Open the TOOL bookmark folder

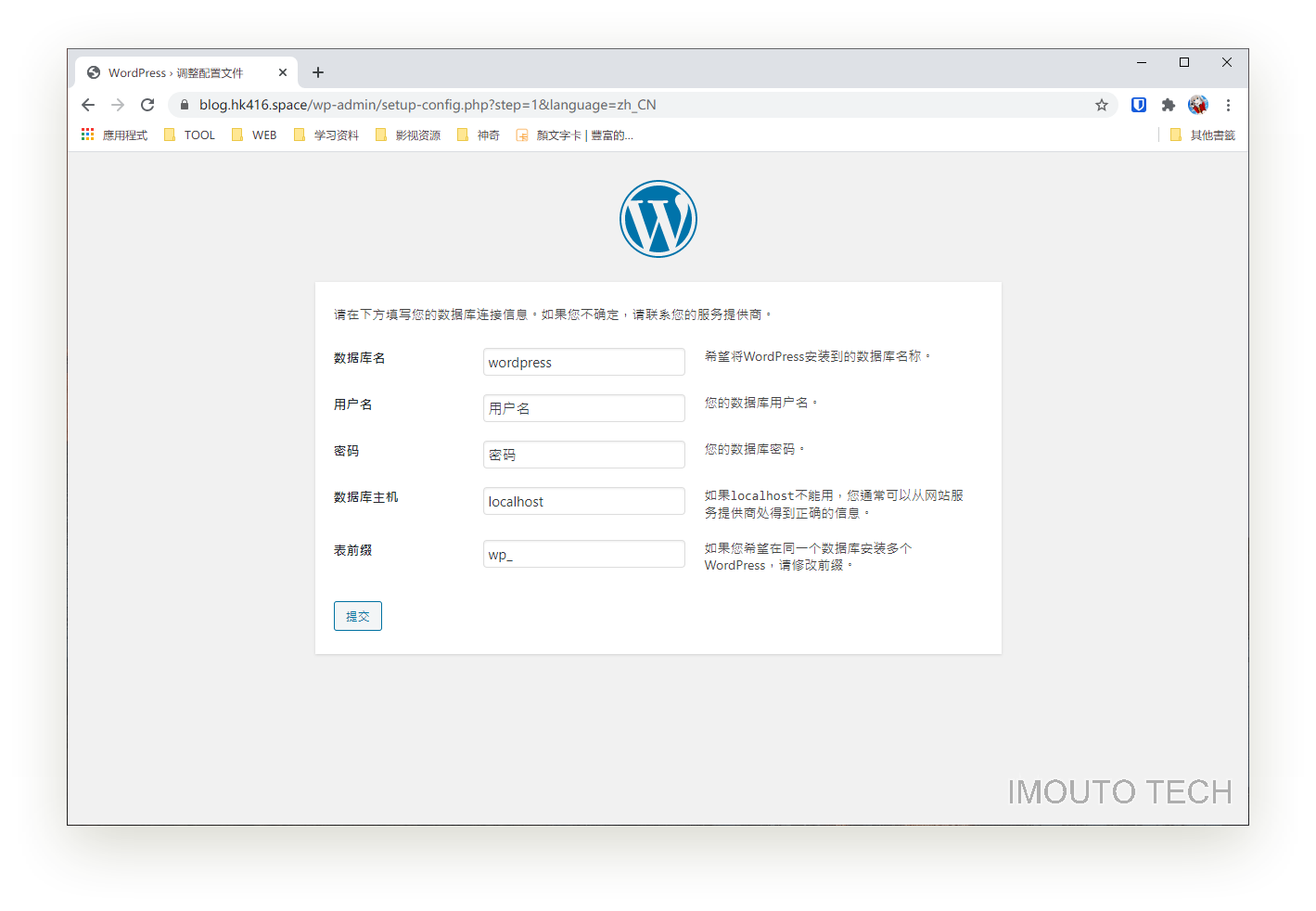189,135
